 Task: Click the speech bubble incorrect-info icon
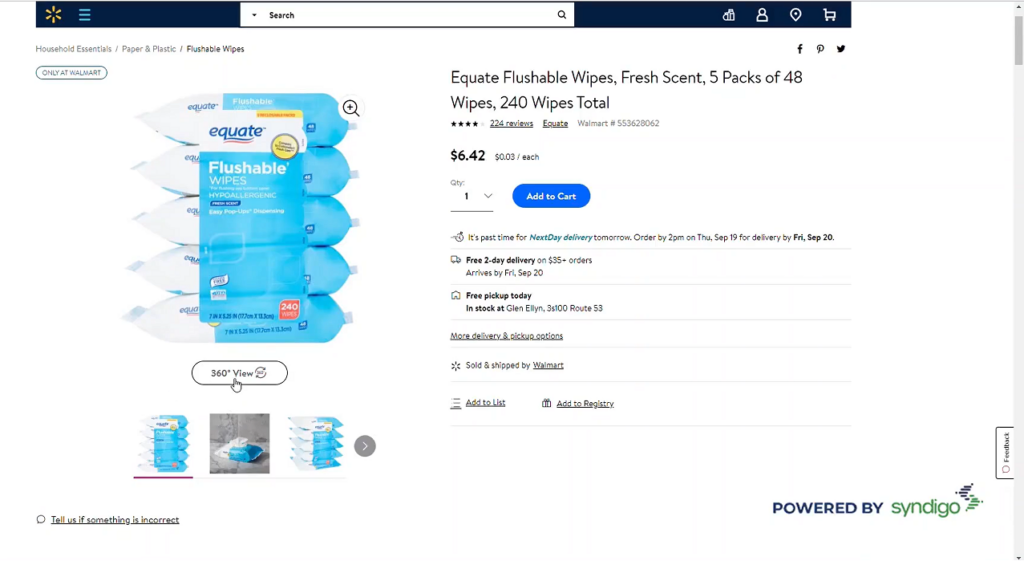coord(41,520)
